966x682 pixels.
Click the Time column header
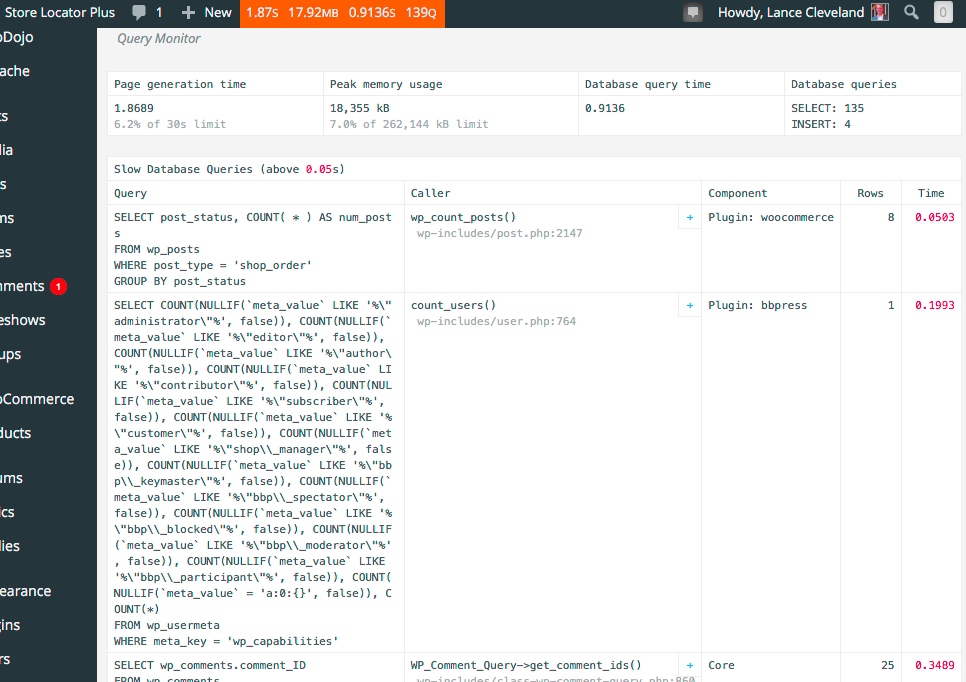pyautogui.click(x=931, y=193)
